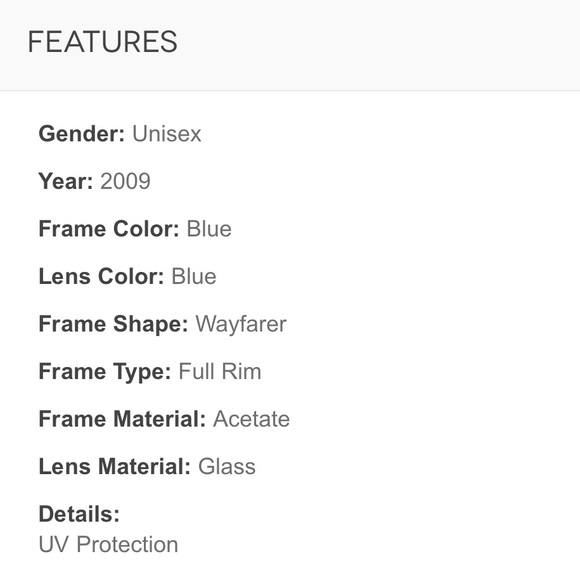Select the Blue frame color value
The image size is (580, 580).
209,229
